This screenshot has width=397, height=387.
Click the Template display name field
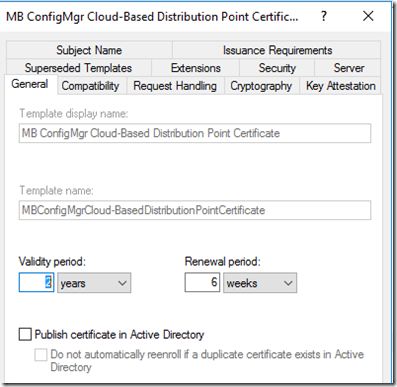click(195, 133)
